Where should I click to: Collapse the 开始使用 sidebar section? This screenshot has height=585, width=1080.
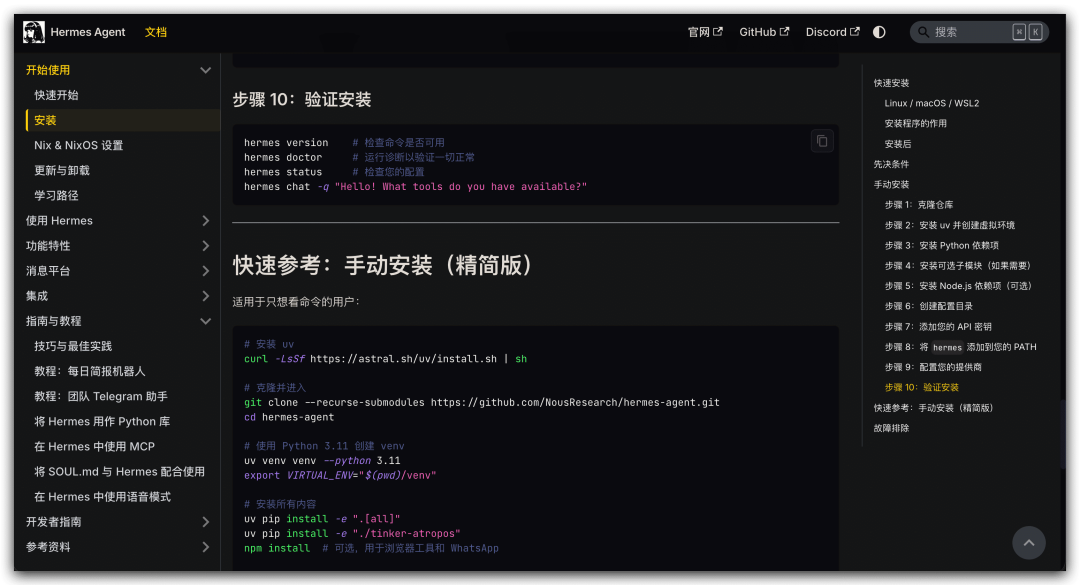click(x=205, y=70)
